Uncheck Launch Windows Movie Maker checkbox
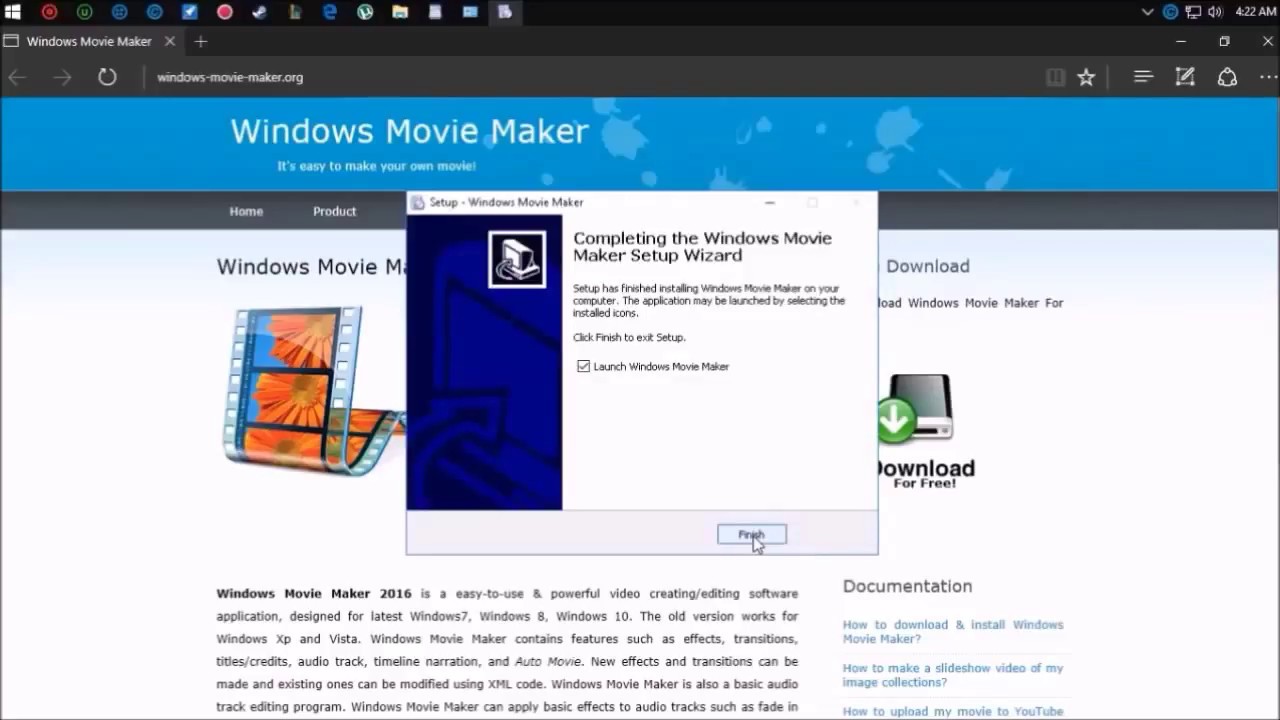 click(x=584, y=367)
